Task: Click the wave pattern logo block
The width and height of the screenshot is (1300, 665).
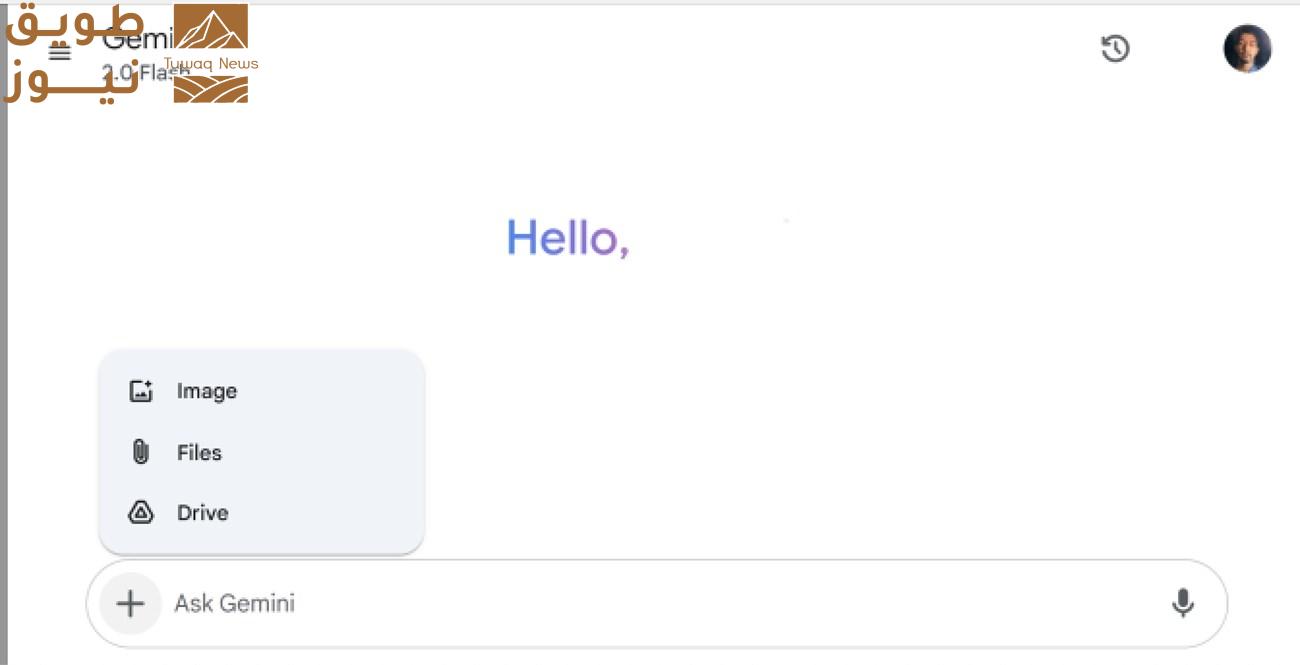Action: [210, 88]
